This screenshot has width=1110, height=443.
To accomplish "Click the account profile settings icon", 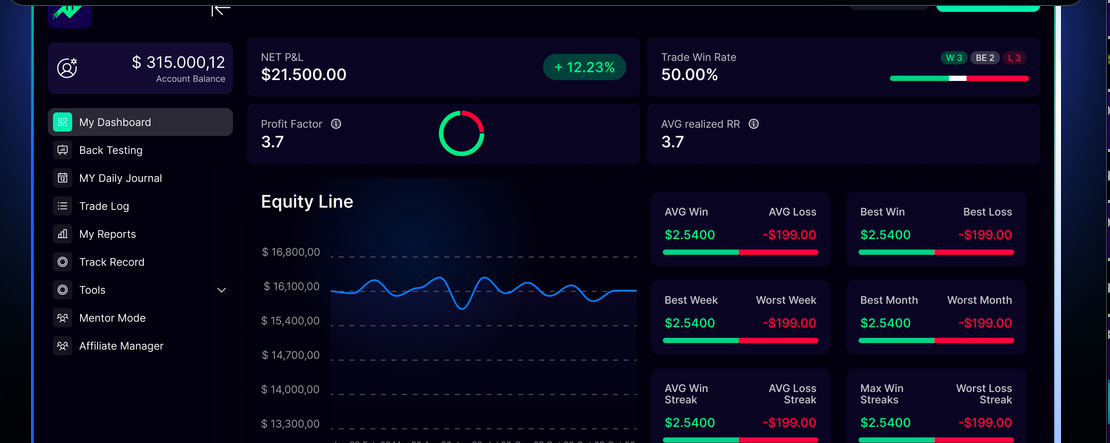I will click(67, 68).
